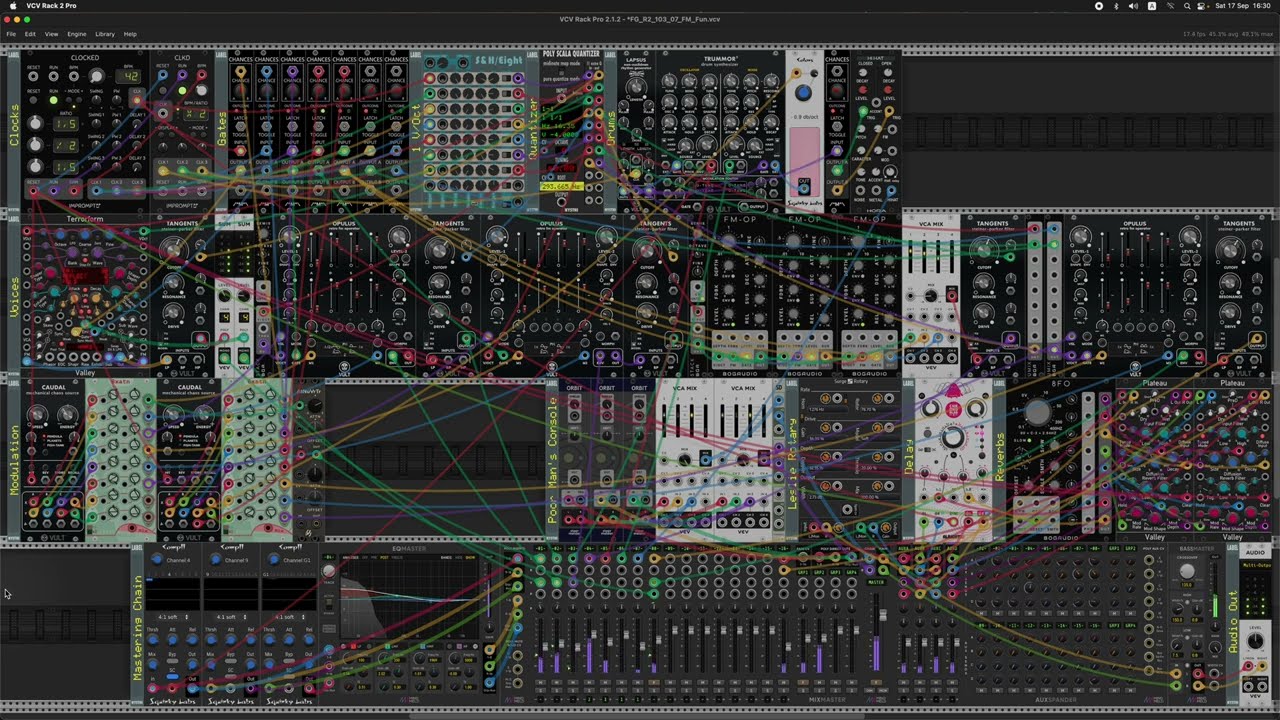Image resolution: width=1280 pixels, height=720 pixels.
Task: Click the BPM knob on the Clocked module
Action: pyautogui.click(x=96, y=76)
